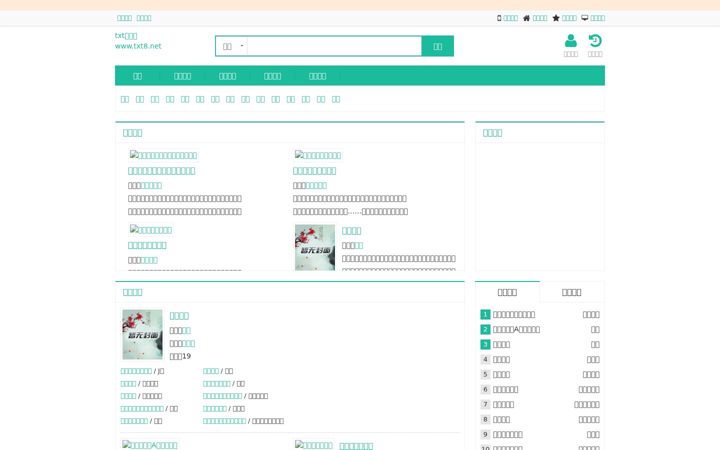Image resolution: width=720 pixels, height=450 pixels.
Task: Click the plum-blossom cover in the upper recommendation panel
Action: pyautogui.click(x=315, y=247)
